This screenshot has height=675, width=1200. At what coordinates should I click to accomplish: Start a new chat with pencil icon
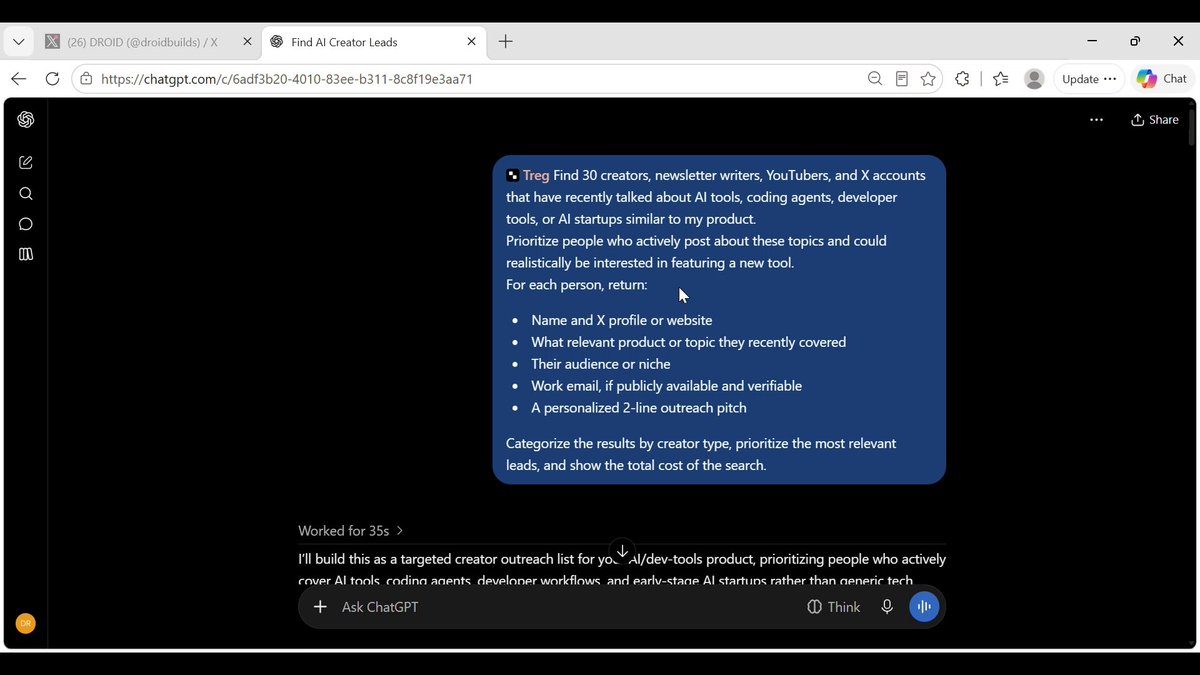26,162
